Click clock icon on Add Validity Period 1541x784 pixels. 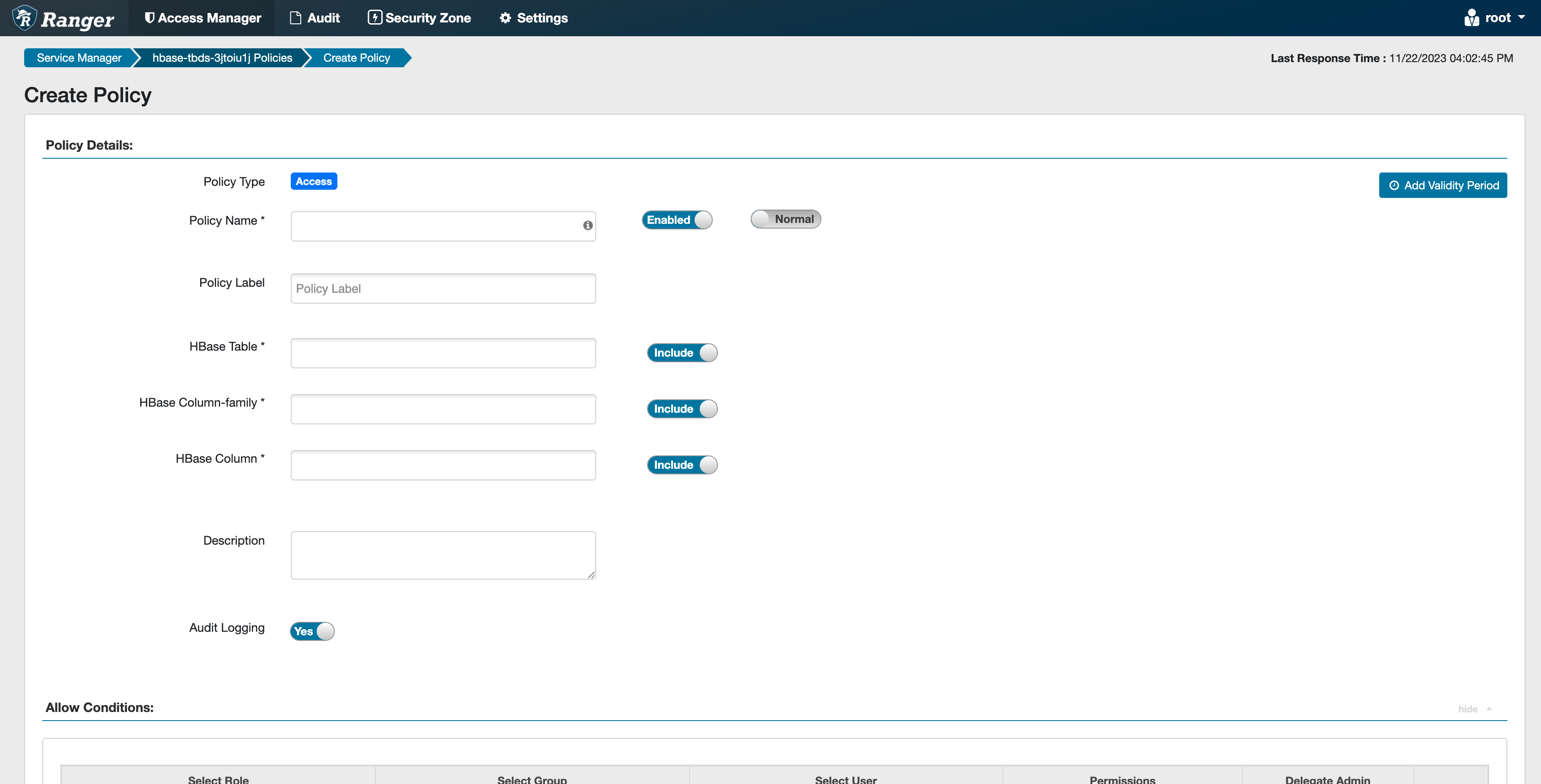point(1394,185)
